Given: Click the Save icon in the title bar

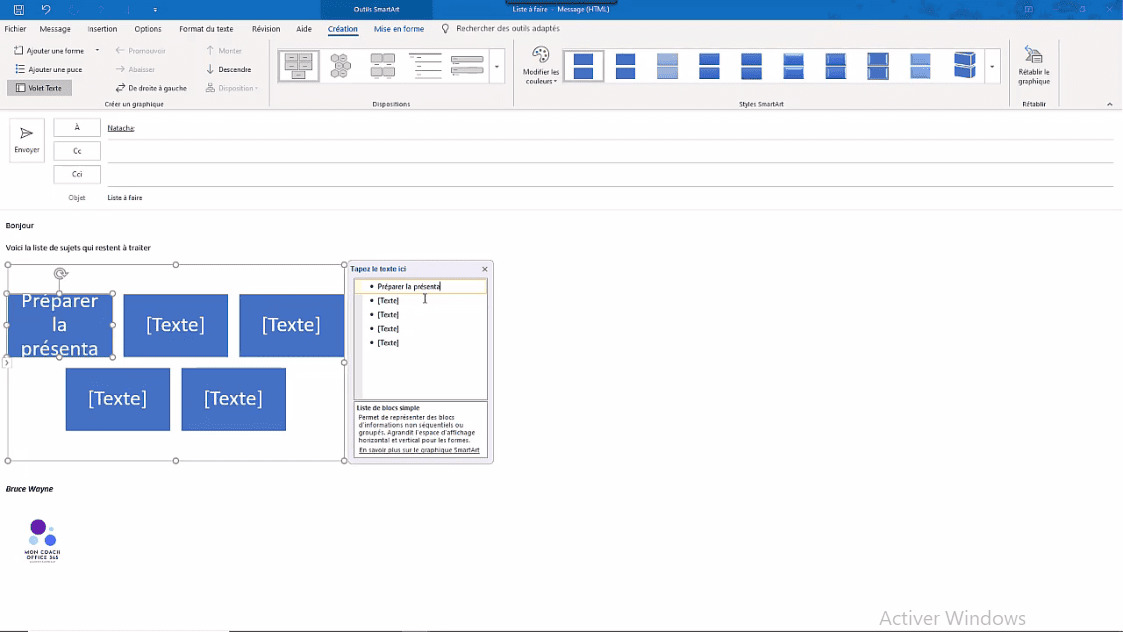Looking at the screenshot, I should click(x=18, y=9).
